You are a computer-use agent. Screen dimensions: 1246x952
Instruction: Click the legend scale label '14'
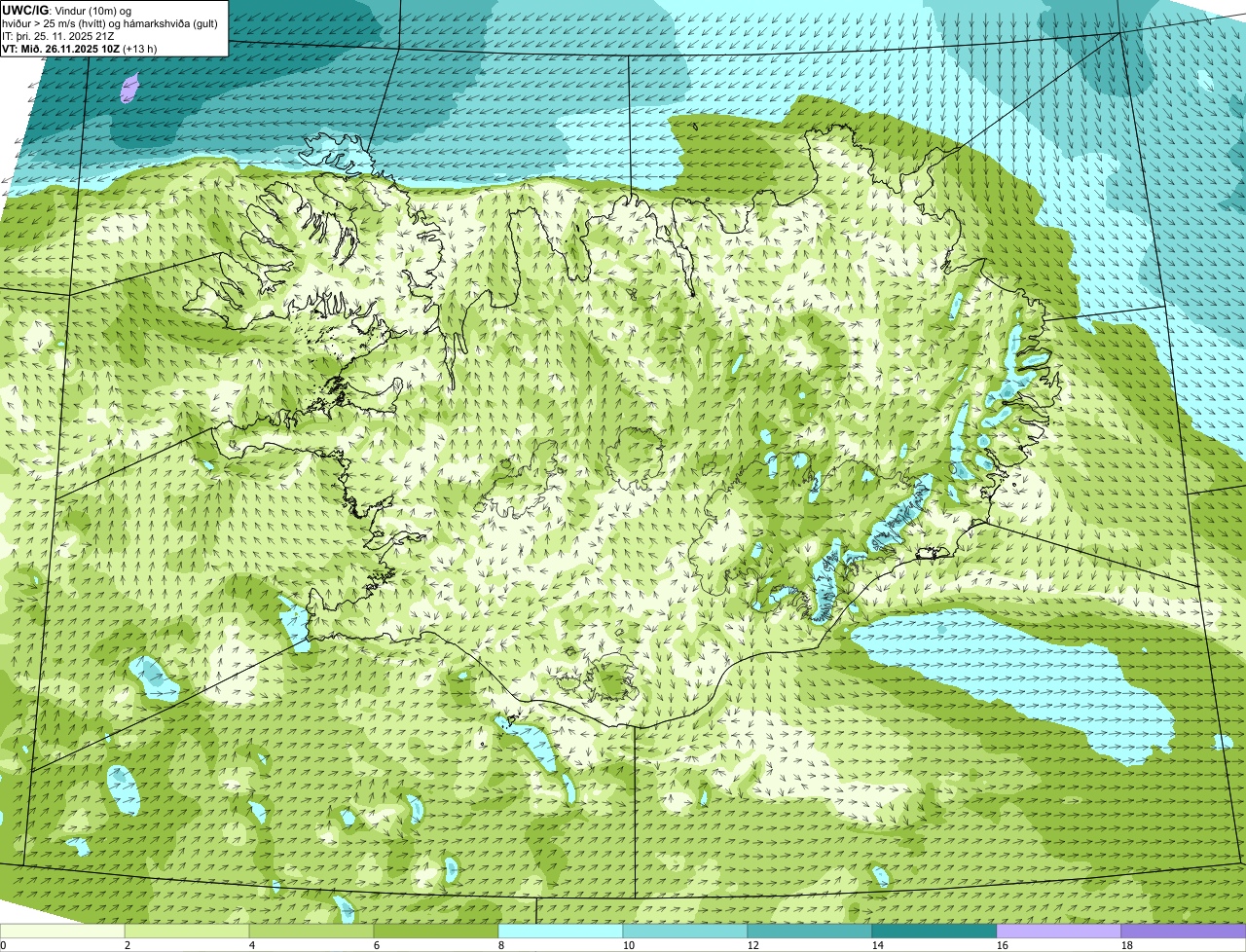click(878, 945)
